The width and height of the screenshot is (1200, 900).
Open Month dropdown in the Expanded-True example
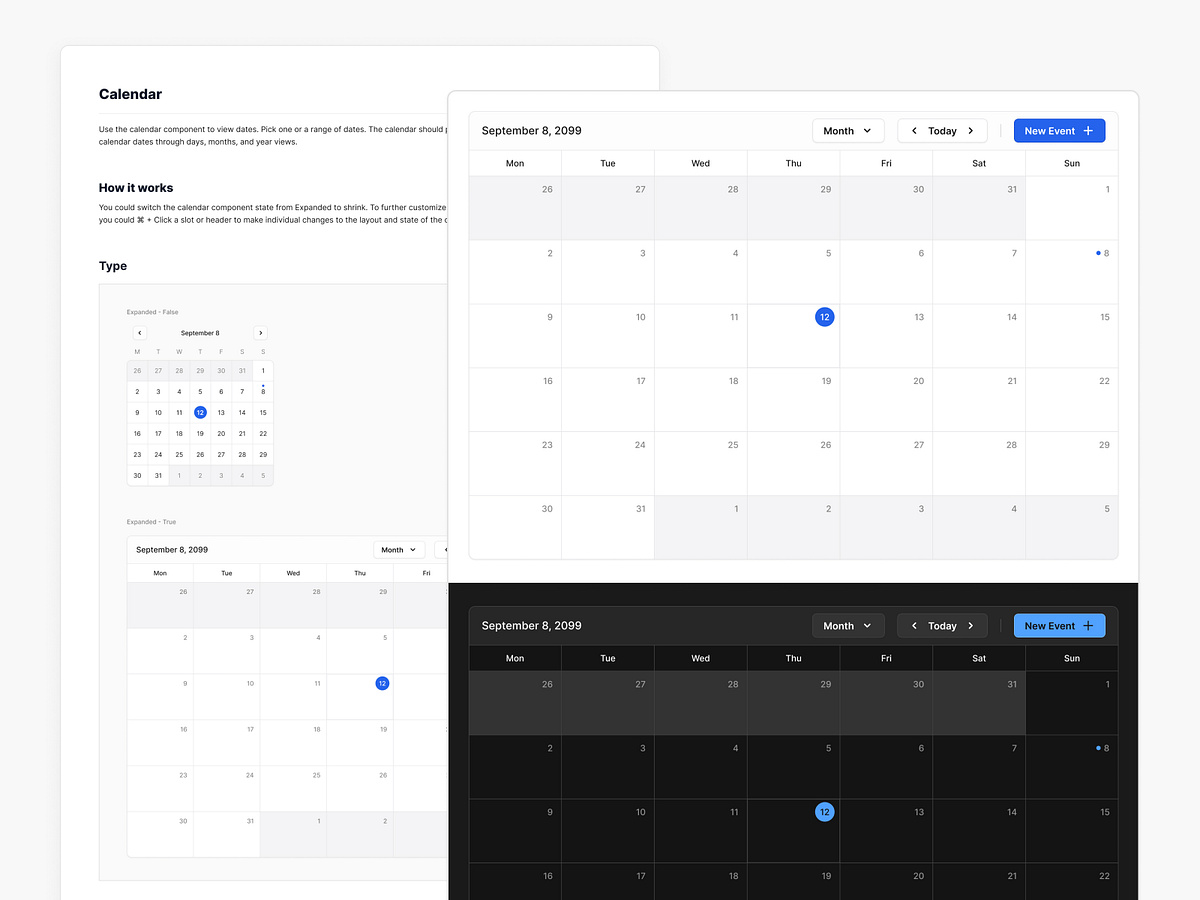click(398, 549)
